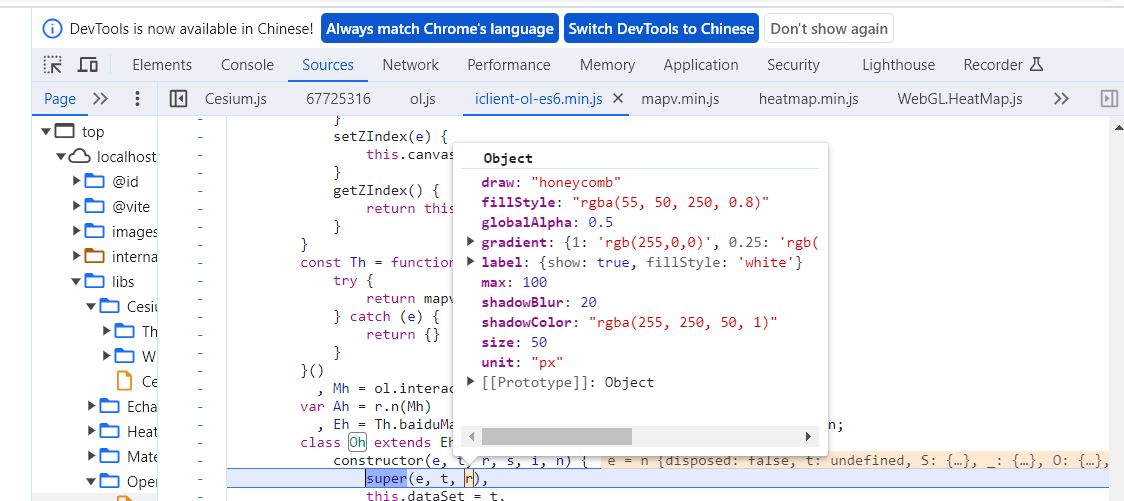The height and width of the screenshot is (501, 1124).
Task: Click the @id folder icon
Action: coord(95,181)
